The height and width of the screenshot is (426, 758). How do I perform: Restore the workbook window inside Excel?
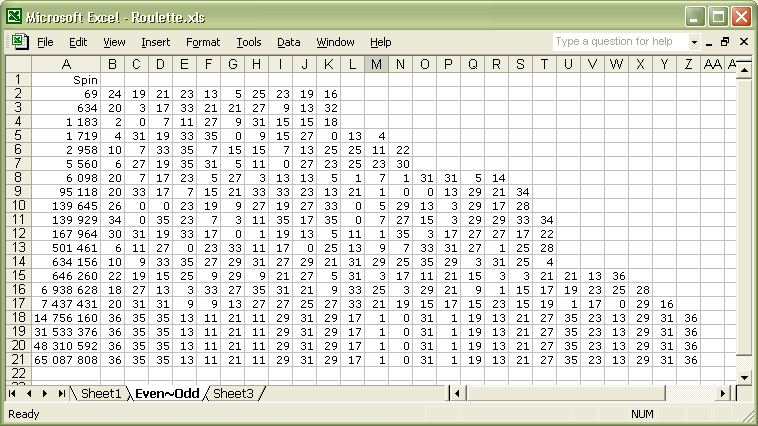(x=725, y=42)
